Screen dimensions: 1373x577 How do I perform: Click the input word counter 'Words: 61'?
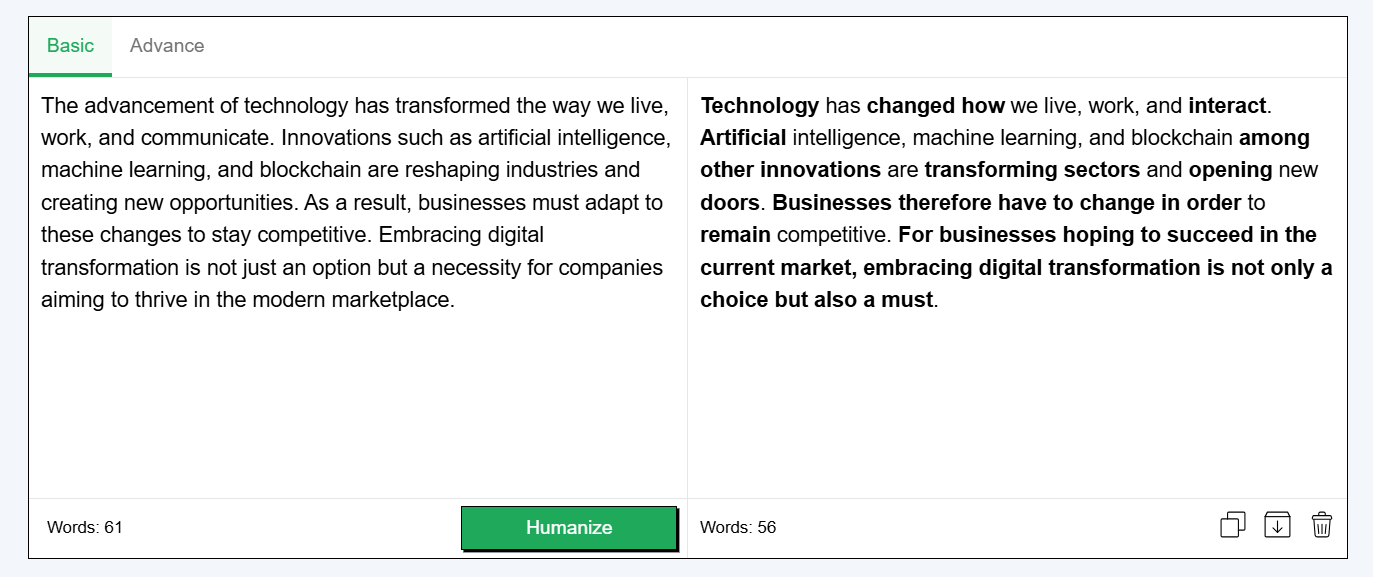(85, 527)
